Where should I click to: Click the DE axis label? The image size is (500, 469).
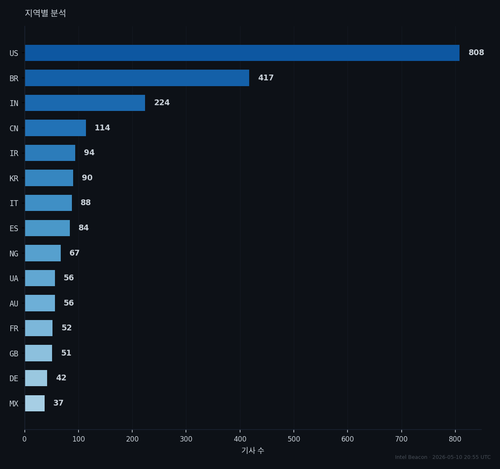pyautogui.click(x=14, y=379)
